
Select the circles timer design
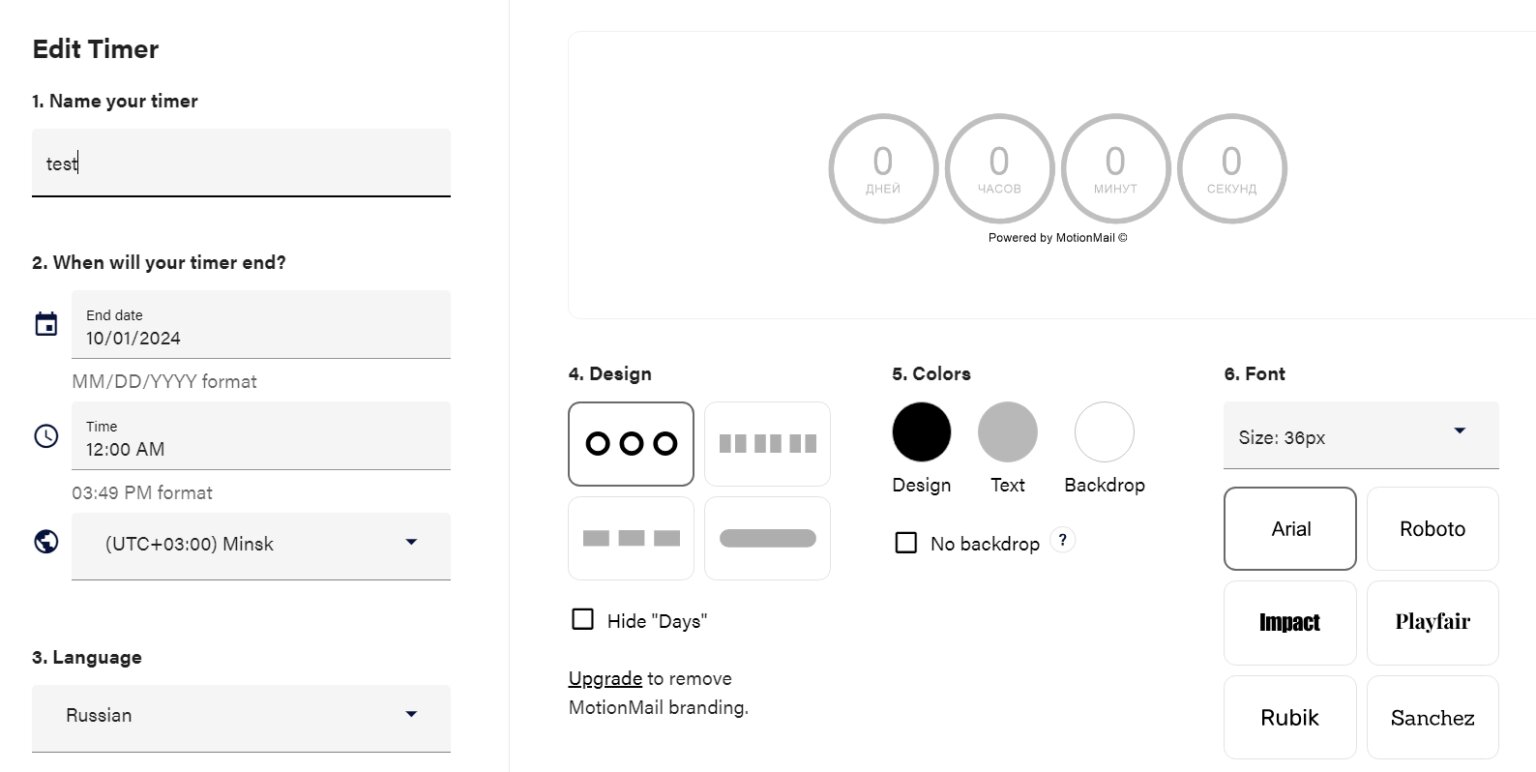pos(631,444)
